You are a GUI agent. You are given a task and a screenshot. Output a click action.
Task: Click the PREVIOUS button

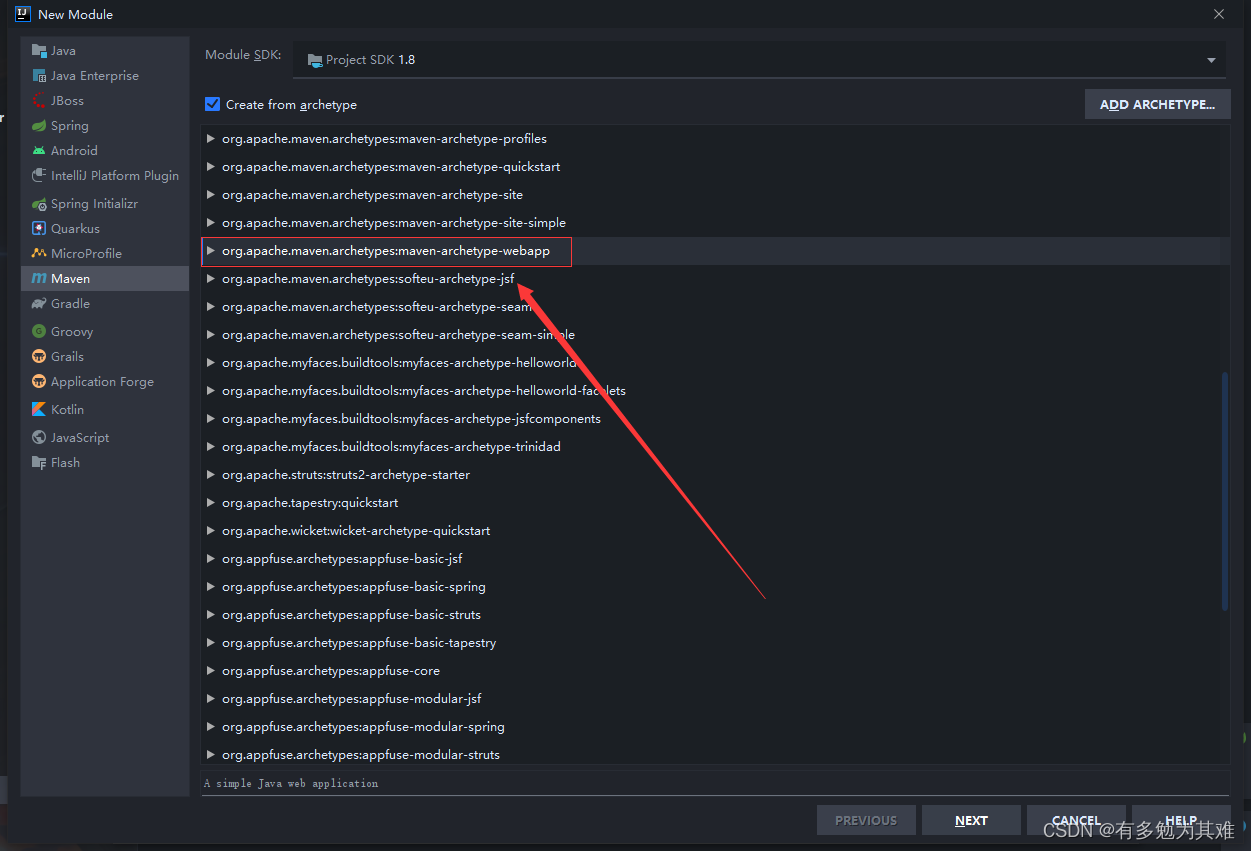point(866,820)
